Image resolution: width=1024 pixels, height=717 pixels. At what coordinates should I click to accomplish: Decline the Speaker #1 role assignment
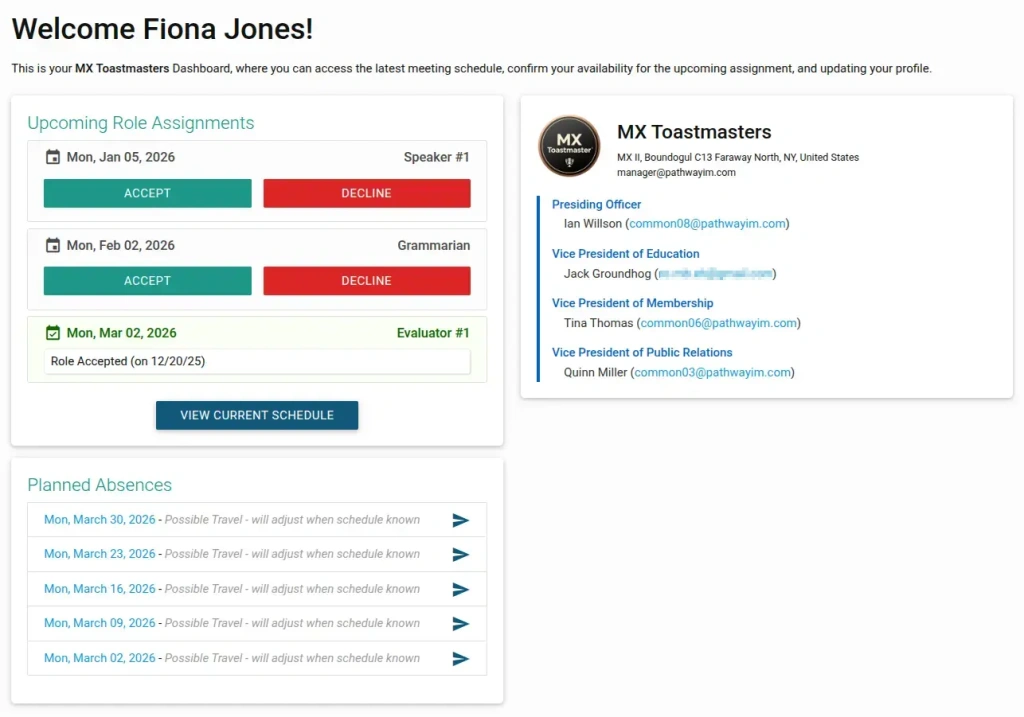pyautogui.click(x=366, y=193)
